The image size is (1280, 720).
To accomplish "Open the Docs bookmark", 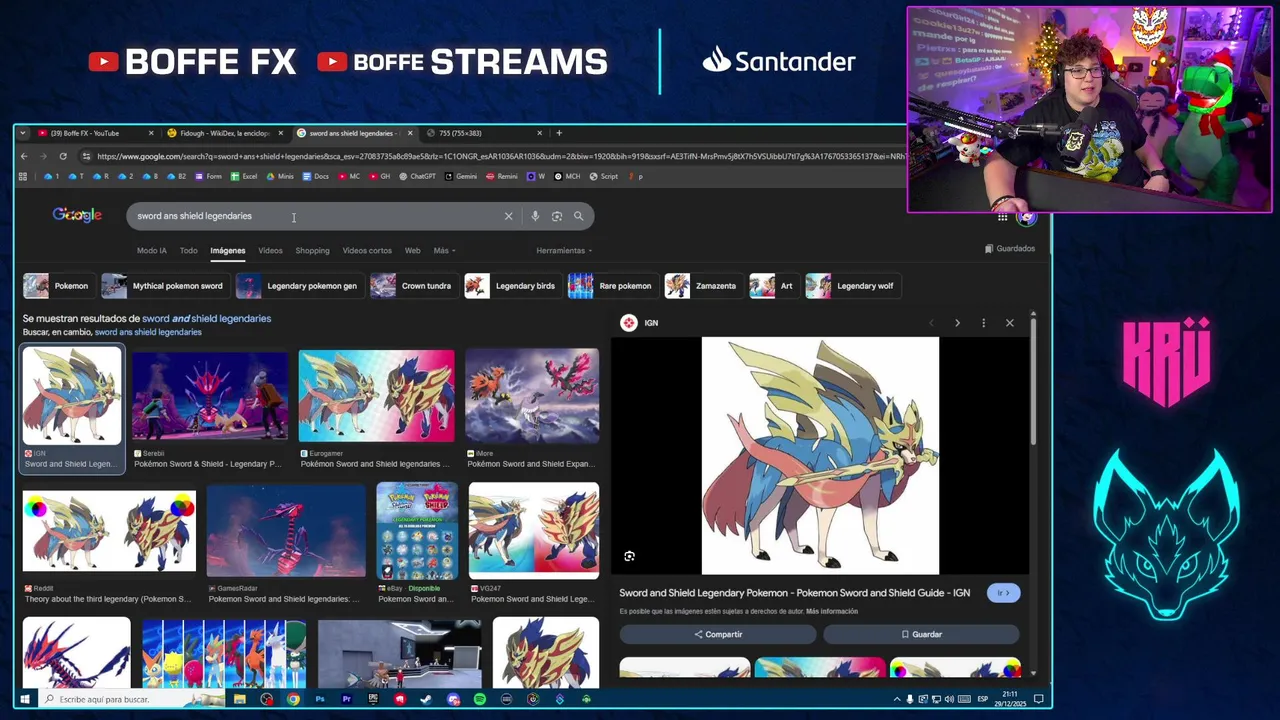I will 315,176.
